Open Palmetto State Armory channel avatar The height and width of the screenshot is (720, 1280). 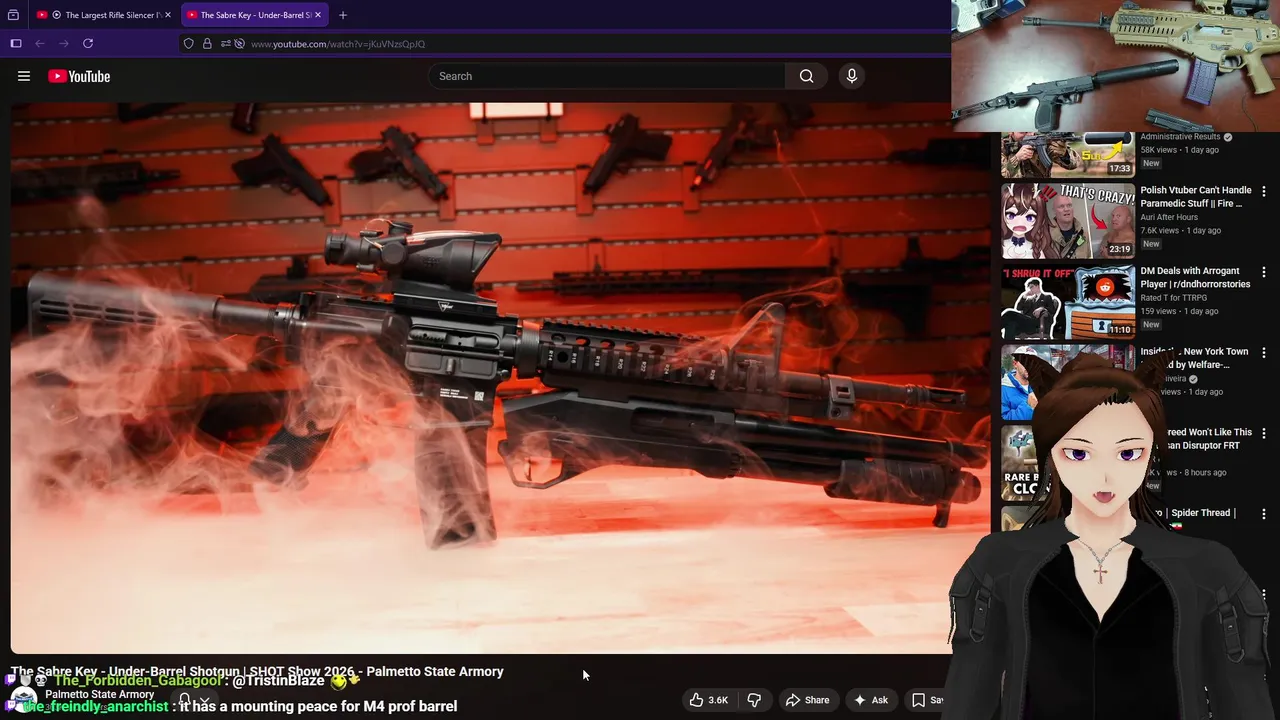24,700
